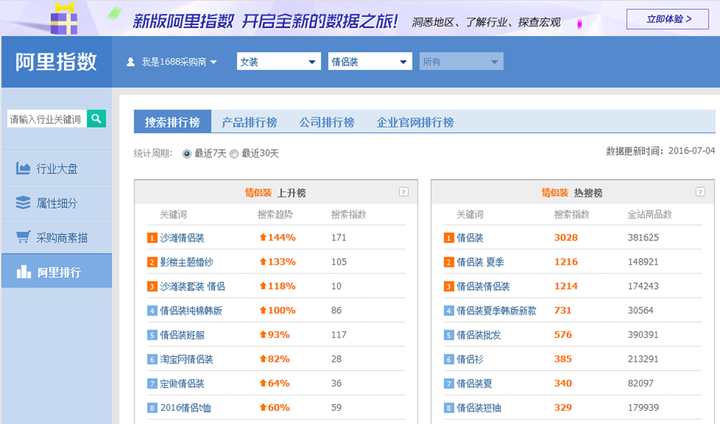Switch to the 企业官网排行榜 tab
Screen dimensions: 720x424
click(415, 122)
